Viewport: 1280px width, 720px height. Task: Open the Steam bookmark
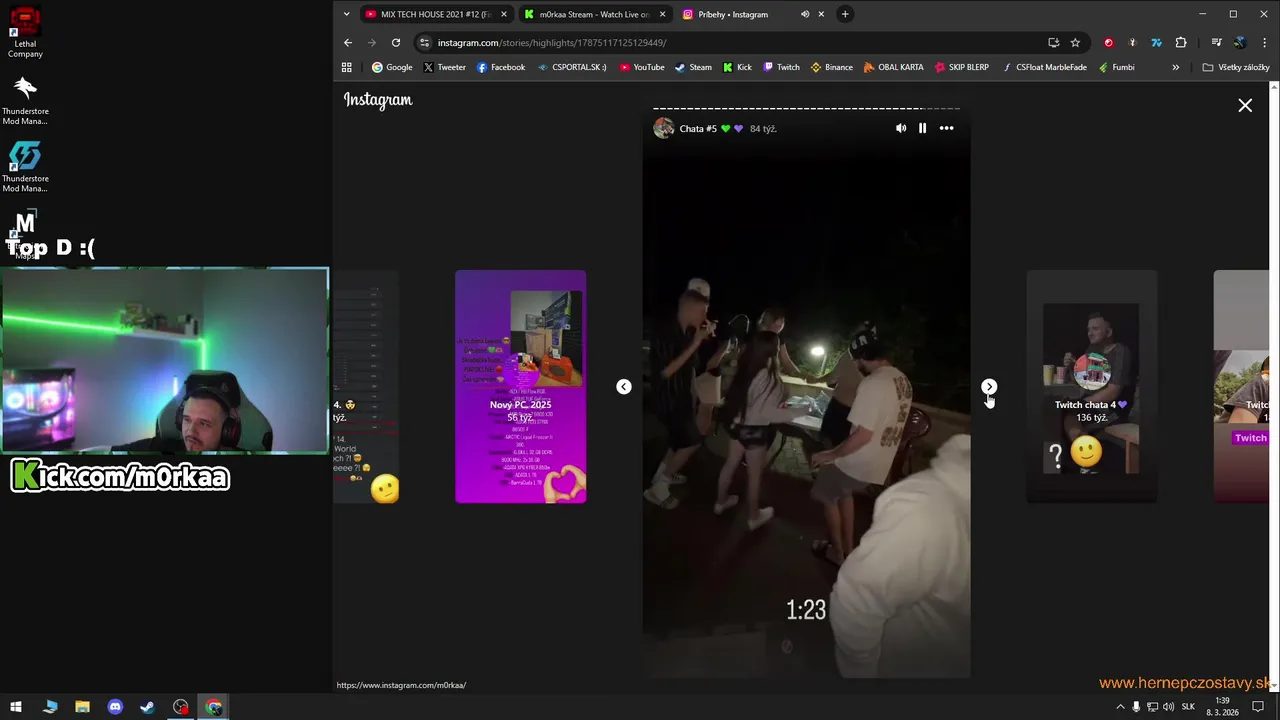click(693, 67)
